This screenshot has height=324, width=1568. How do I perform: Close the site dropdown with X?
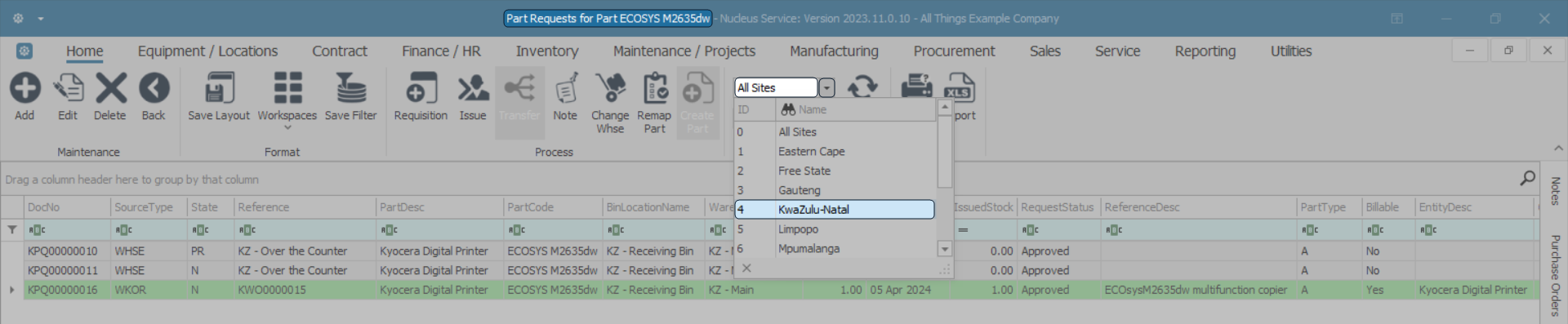(x=746, y=268)
